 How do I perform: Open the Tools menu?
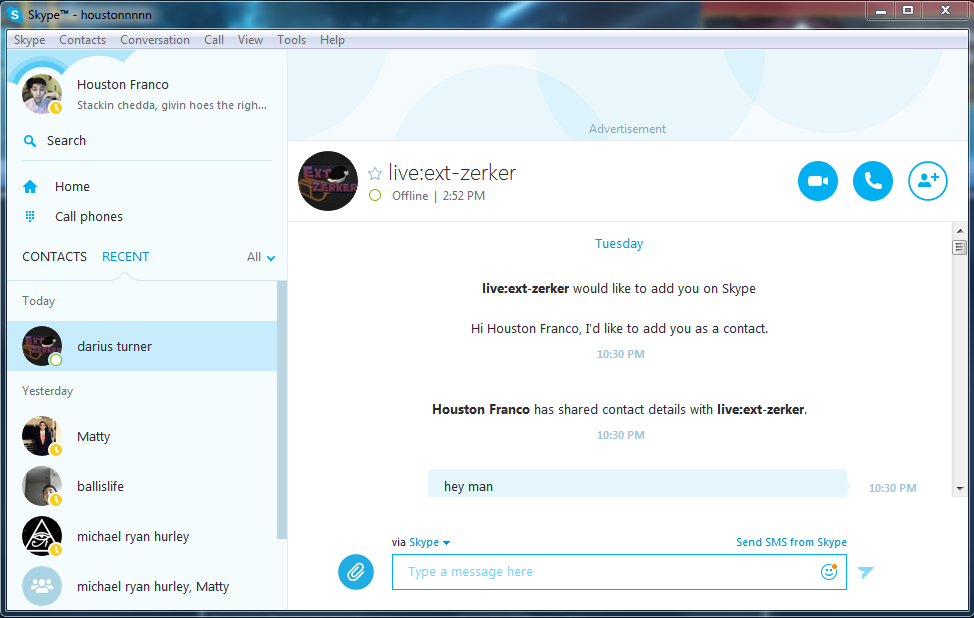tap(291, 40)
